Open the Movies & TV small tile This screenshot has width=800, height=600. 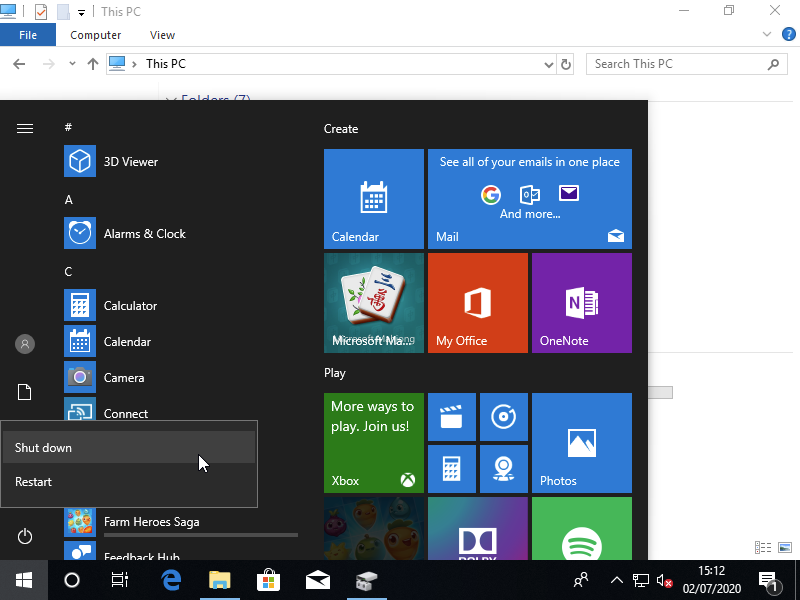(452, 417)
